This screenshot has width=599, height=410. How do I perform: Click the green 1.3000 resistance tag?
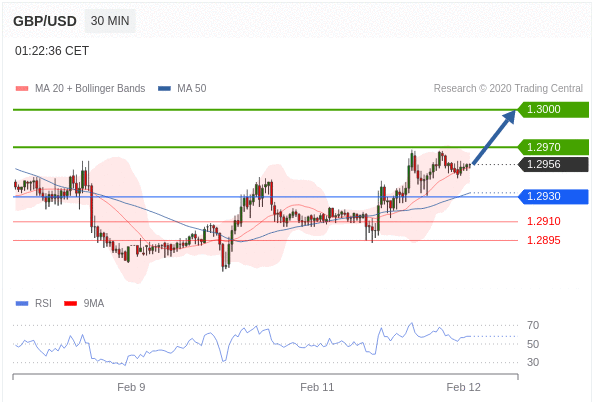click(553, 110)
